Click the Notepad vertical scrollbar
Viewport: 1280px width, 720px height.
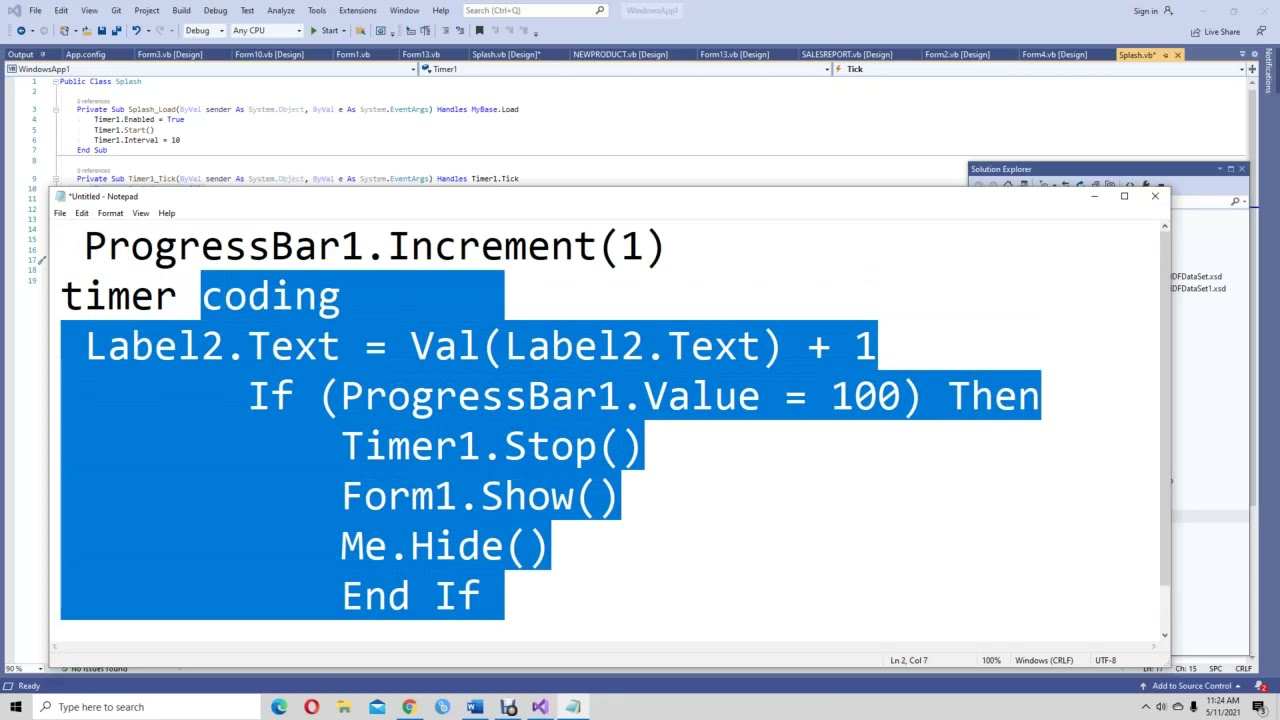1164,430
